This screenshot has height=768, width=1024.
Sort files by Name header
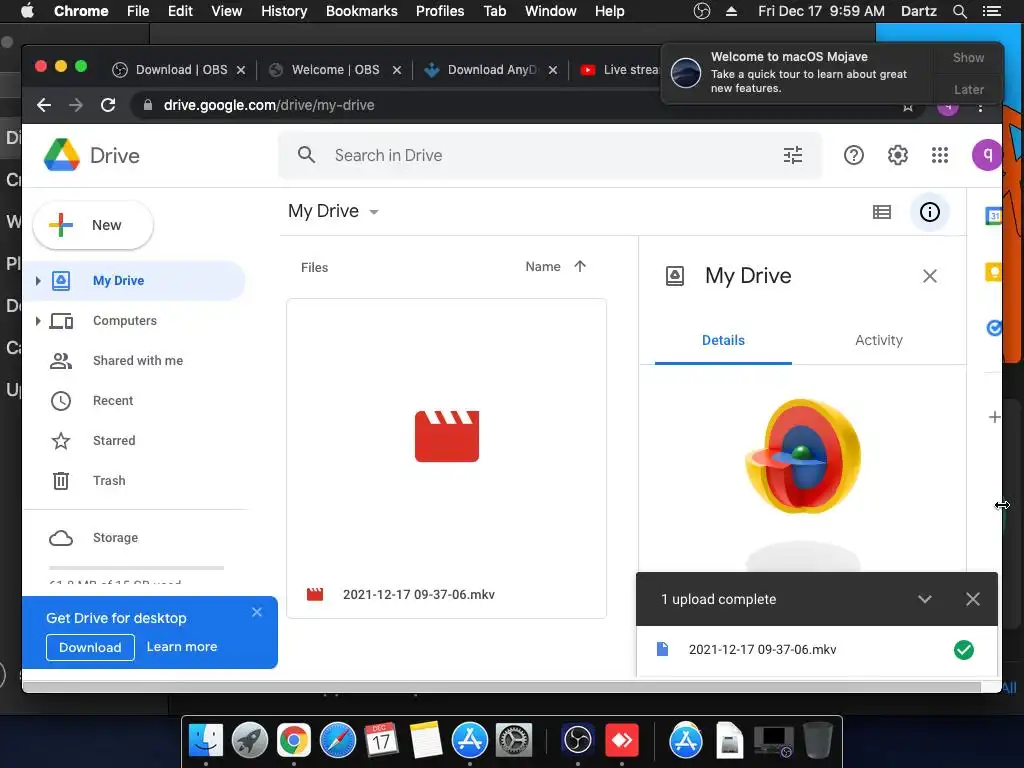pos(543,266)
